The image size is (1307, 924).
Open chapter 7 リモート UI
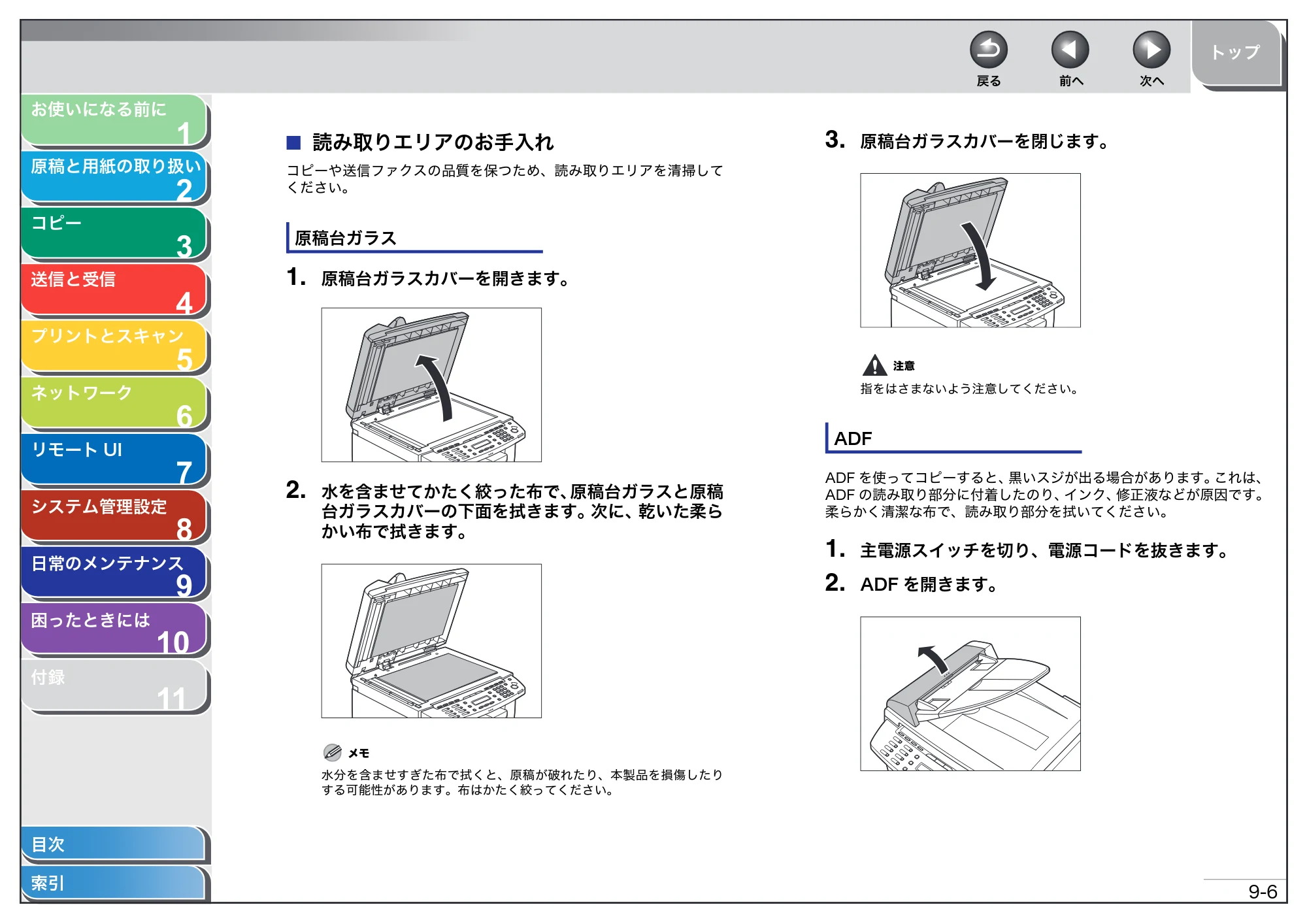click(x=114, y=460)
